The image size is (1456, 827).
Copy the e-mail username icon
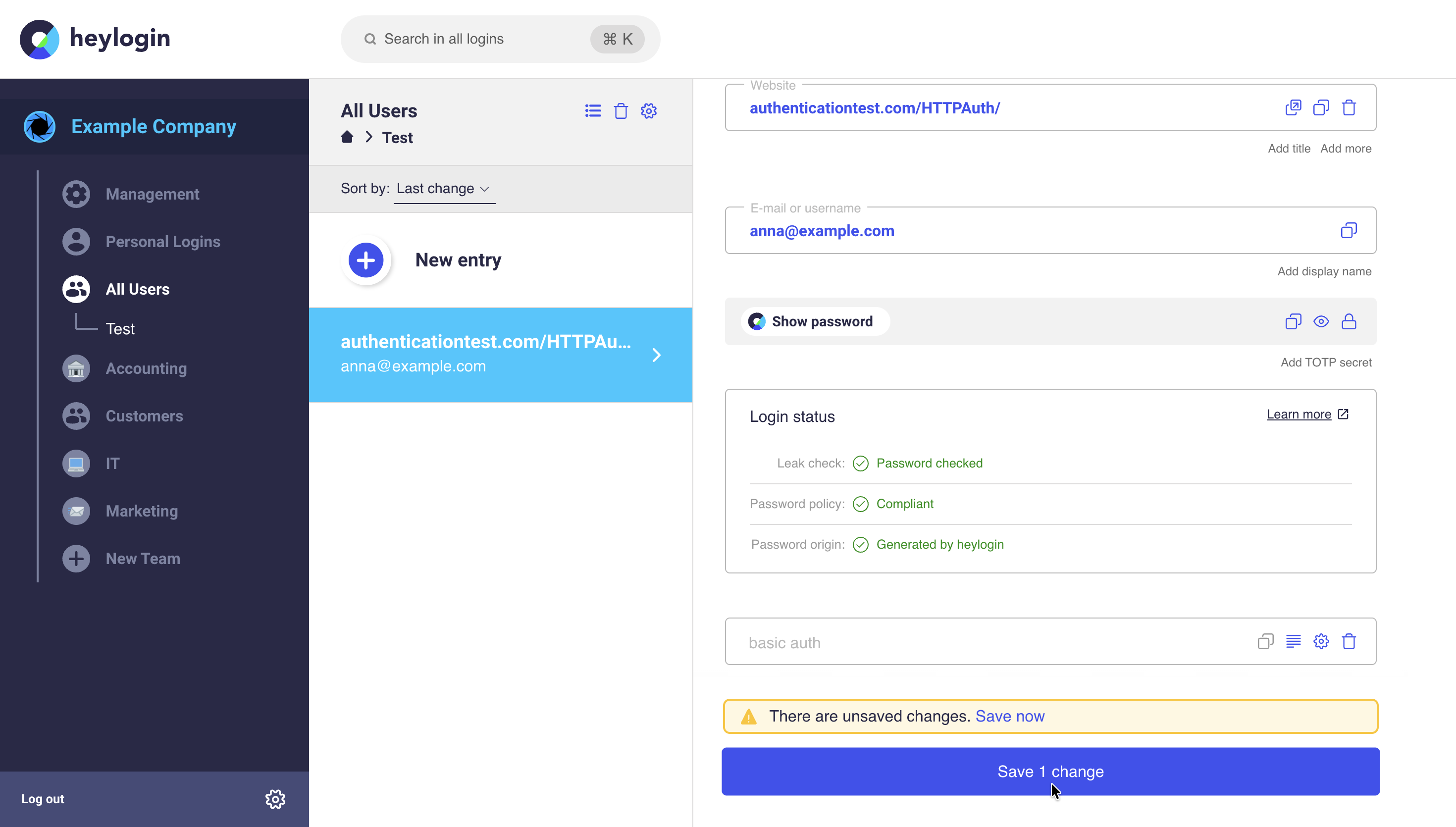pyautogui.click(x=1349, y=231)
